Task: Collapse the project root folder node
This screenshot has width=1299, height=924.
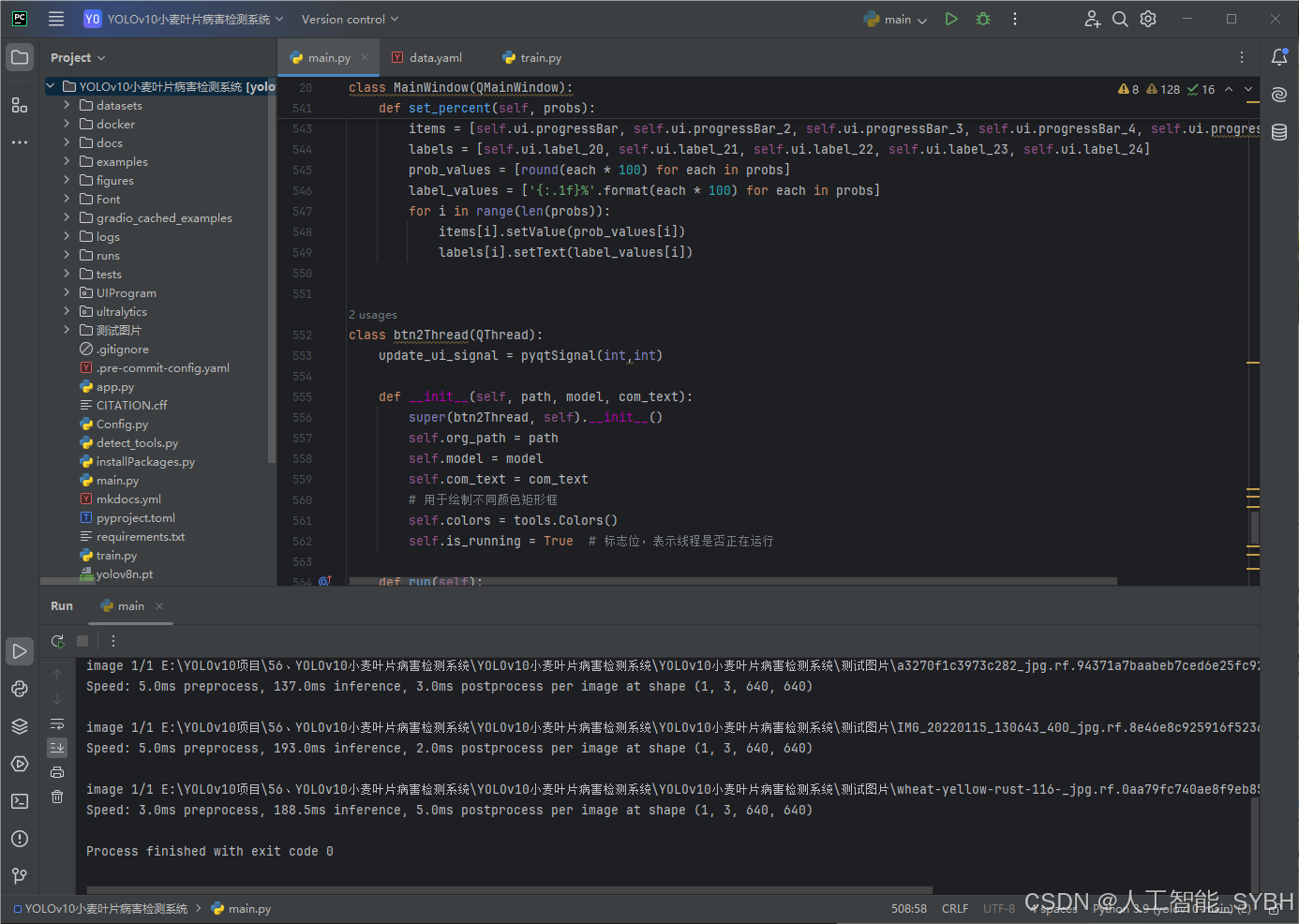Action: pos(51,86)
